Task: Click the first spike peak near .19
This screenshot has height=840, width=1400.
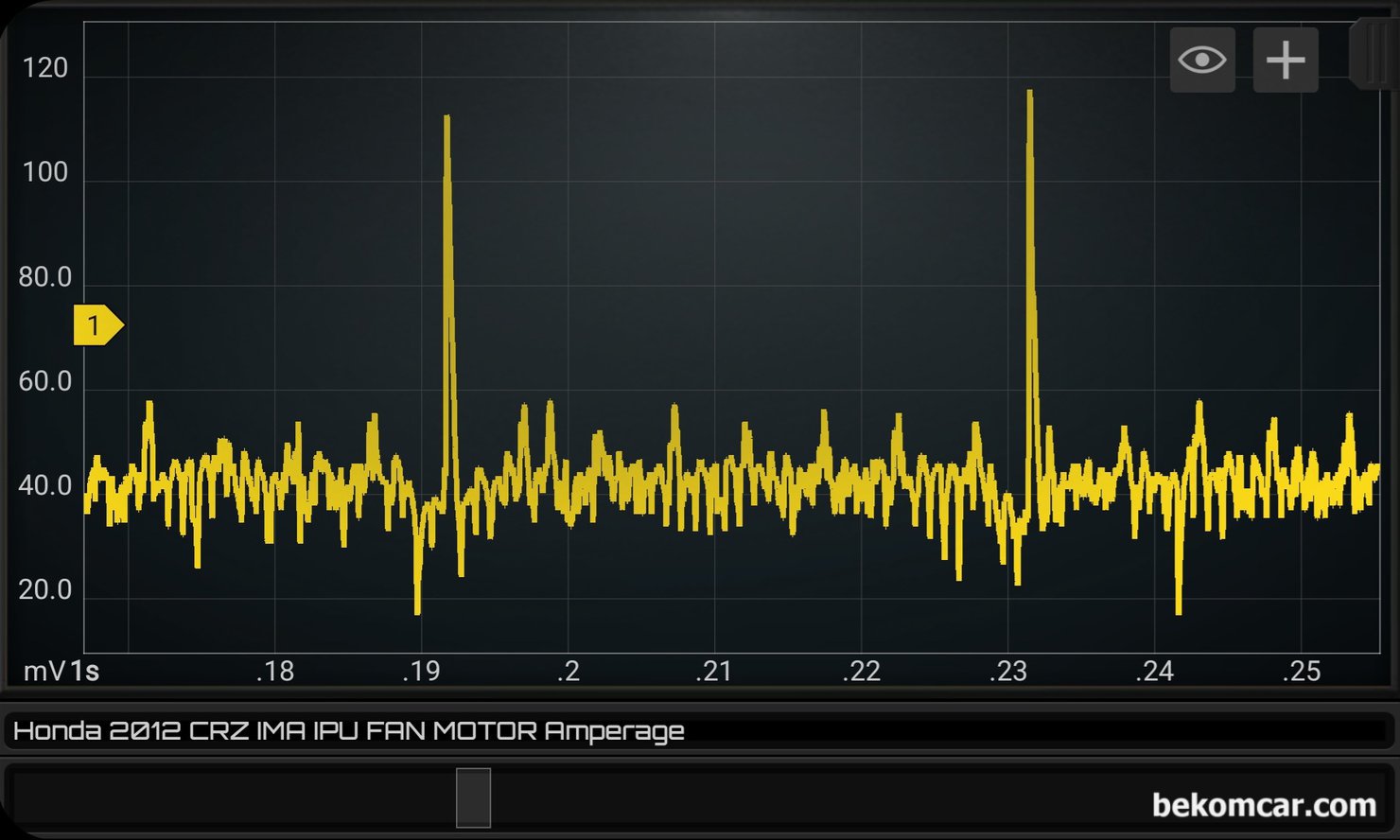Action: pyautogui.click(x=446, y=119)
